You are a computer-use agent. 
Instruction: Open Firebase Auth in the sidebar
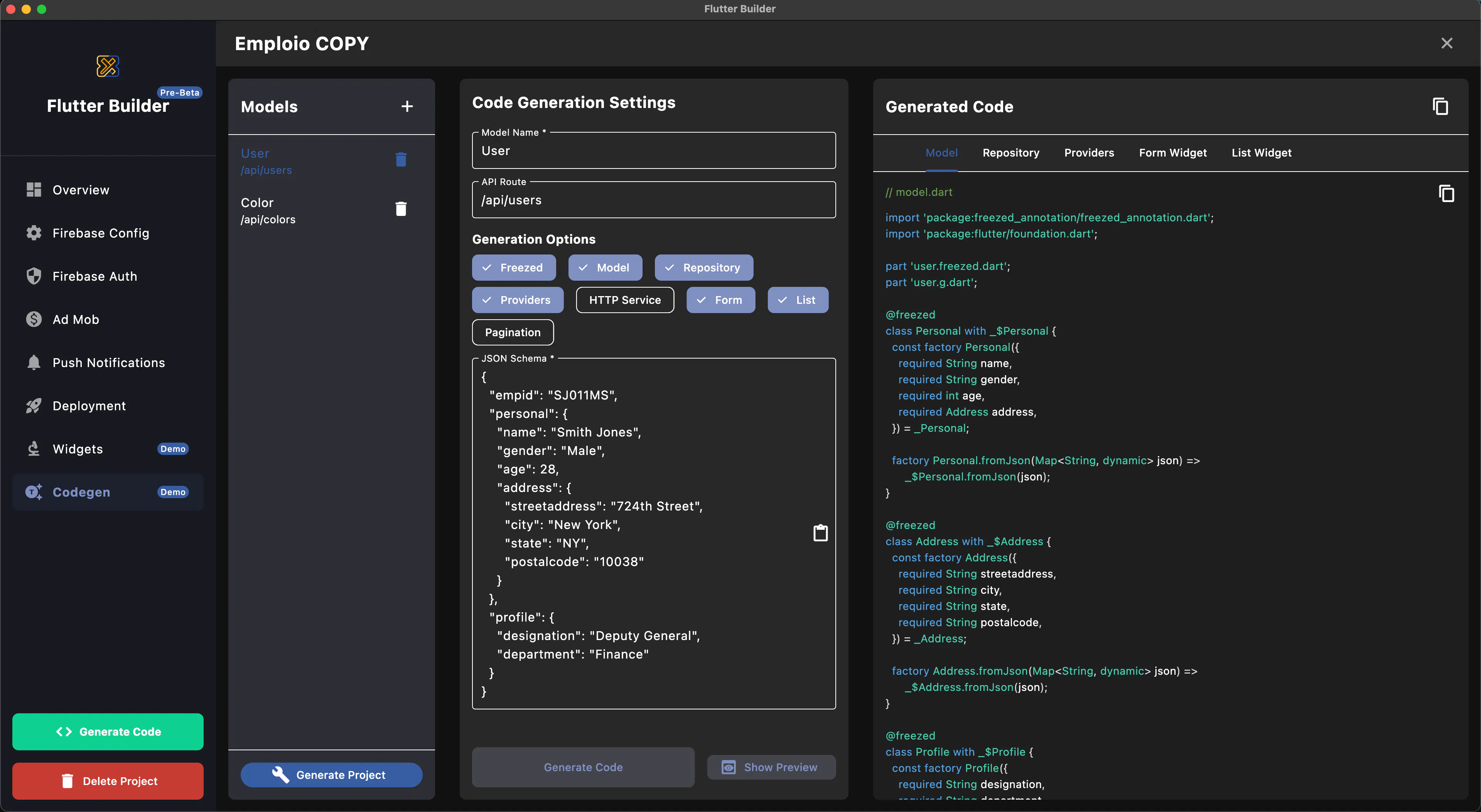coord(108,276)
